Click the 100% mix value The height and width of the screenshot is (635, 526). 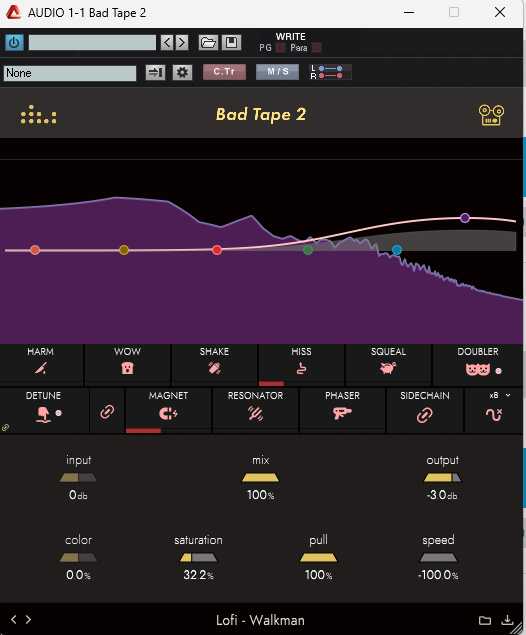(x=260, y=495)
